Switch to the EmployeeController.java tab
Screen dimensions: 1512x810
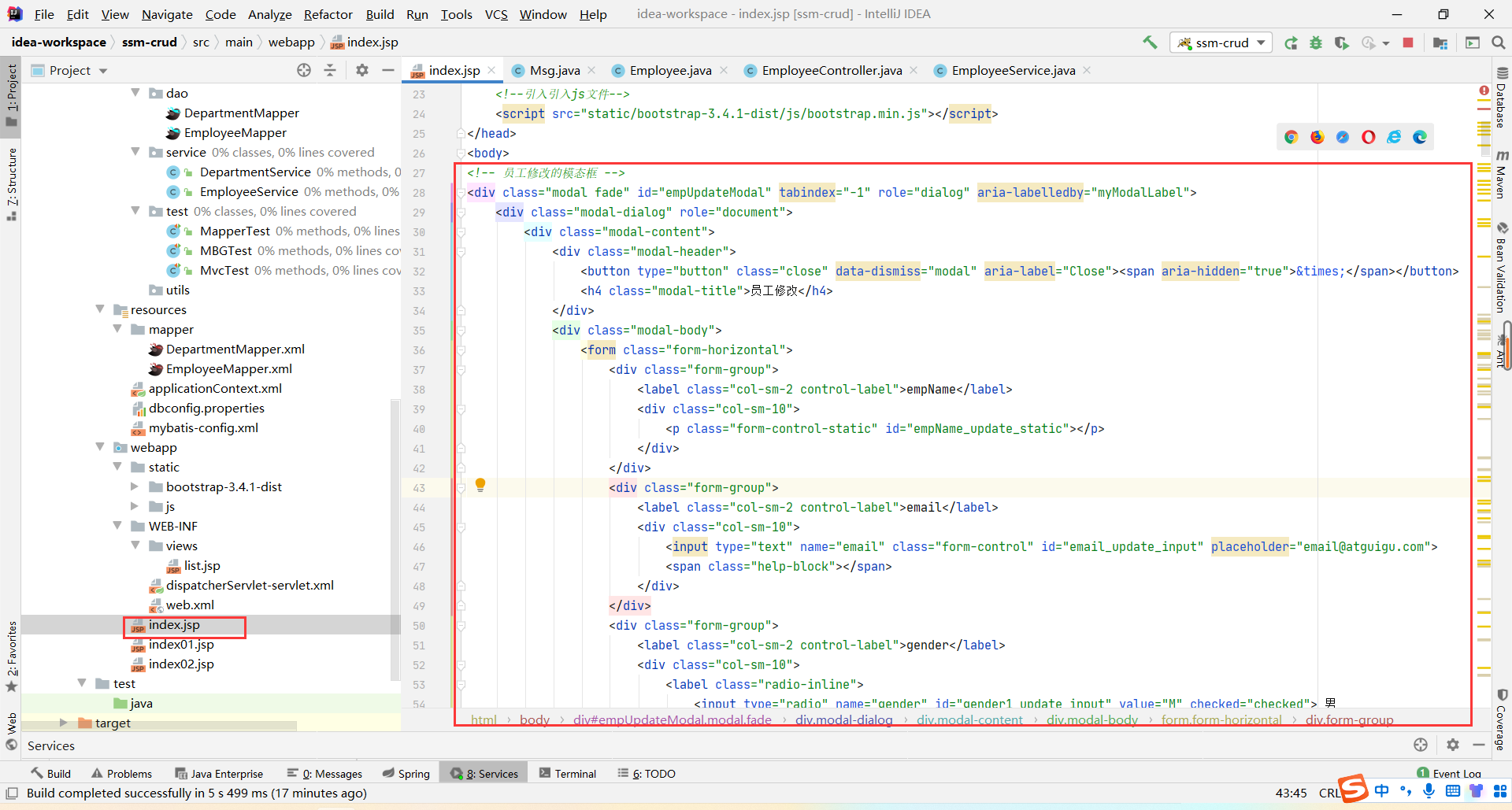pos(832,70)
